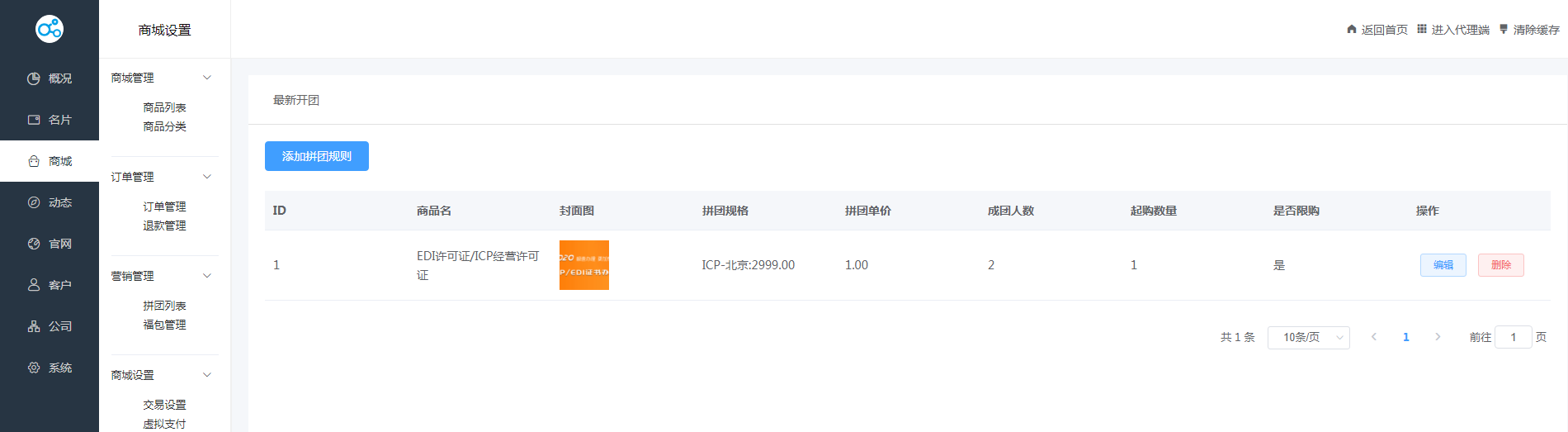Open 商品分类 menu item

pyautogui.click(x=164, y=126)
